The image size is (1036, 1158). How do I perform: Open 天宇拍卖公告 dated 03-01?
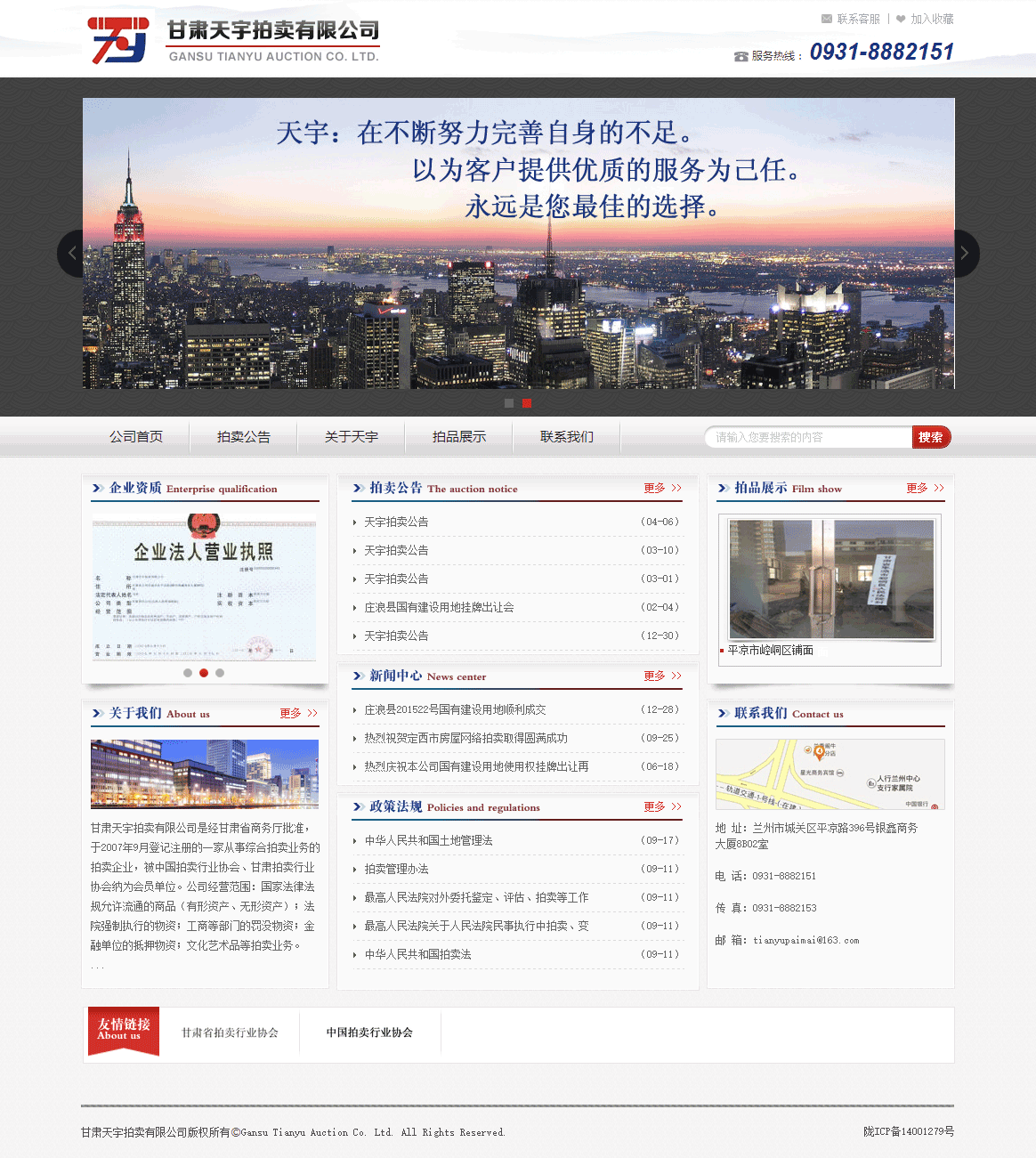pos(396,579)
